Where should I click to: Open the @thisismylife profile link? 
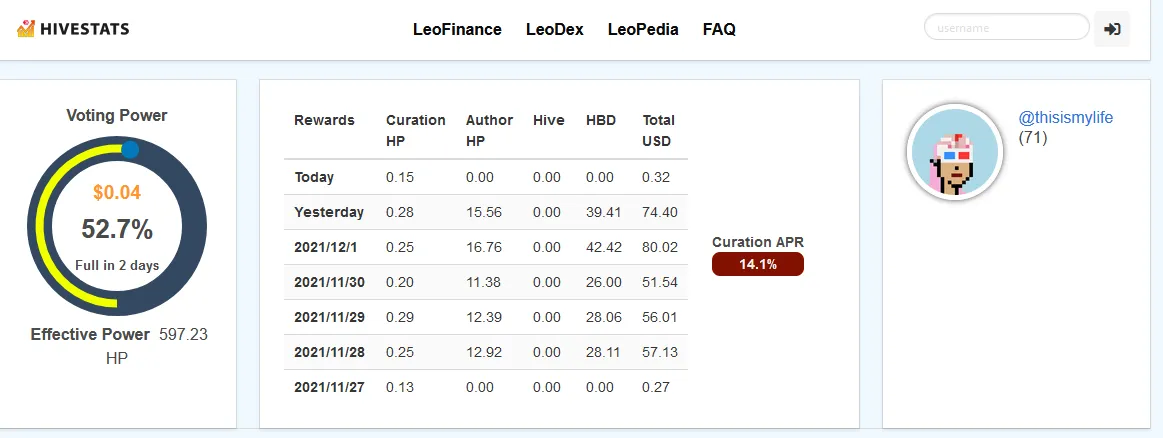coord(1066,118)
